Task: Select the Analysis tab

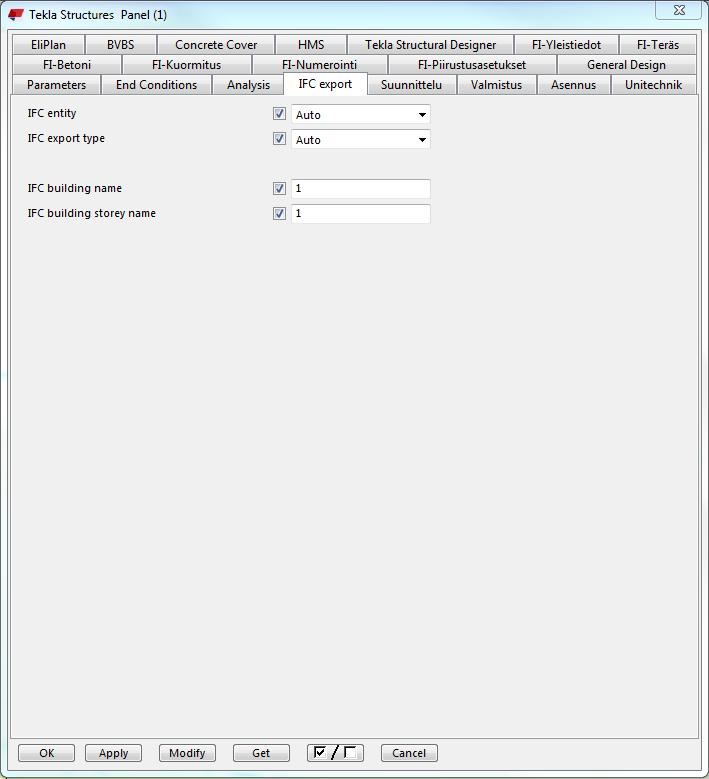Action: click(x=248, y=84)
